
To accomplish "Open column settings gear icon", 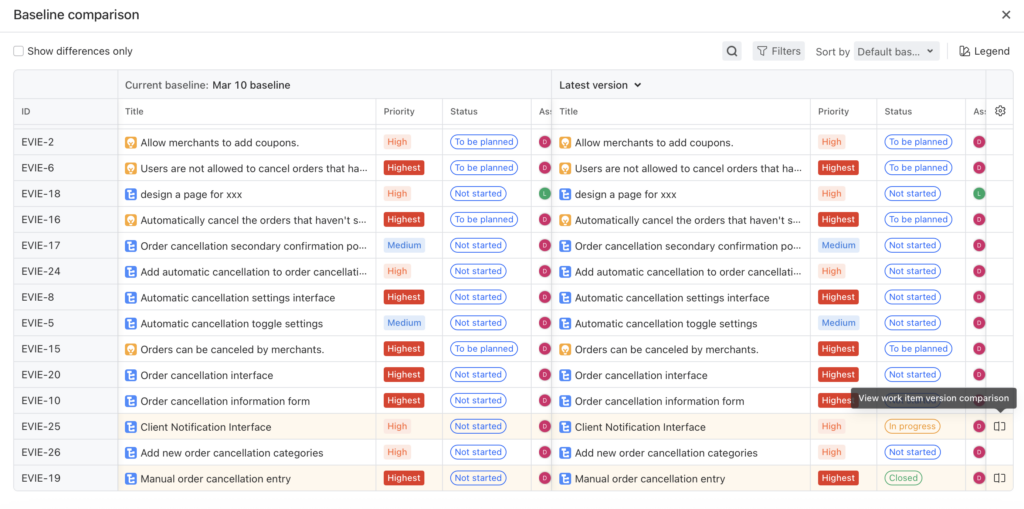I will (1000, 112).
